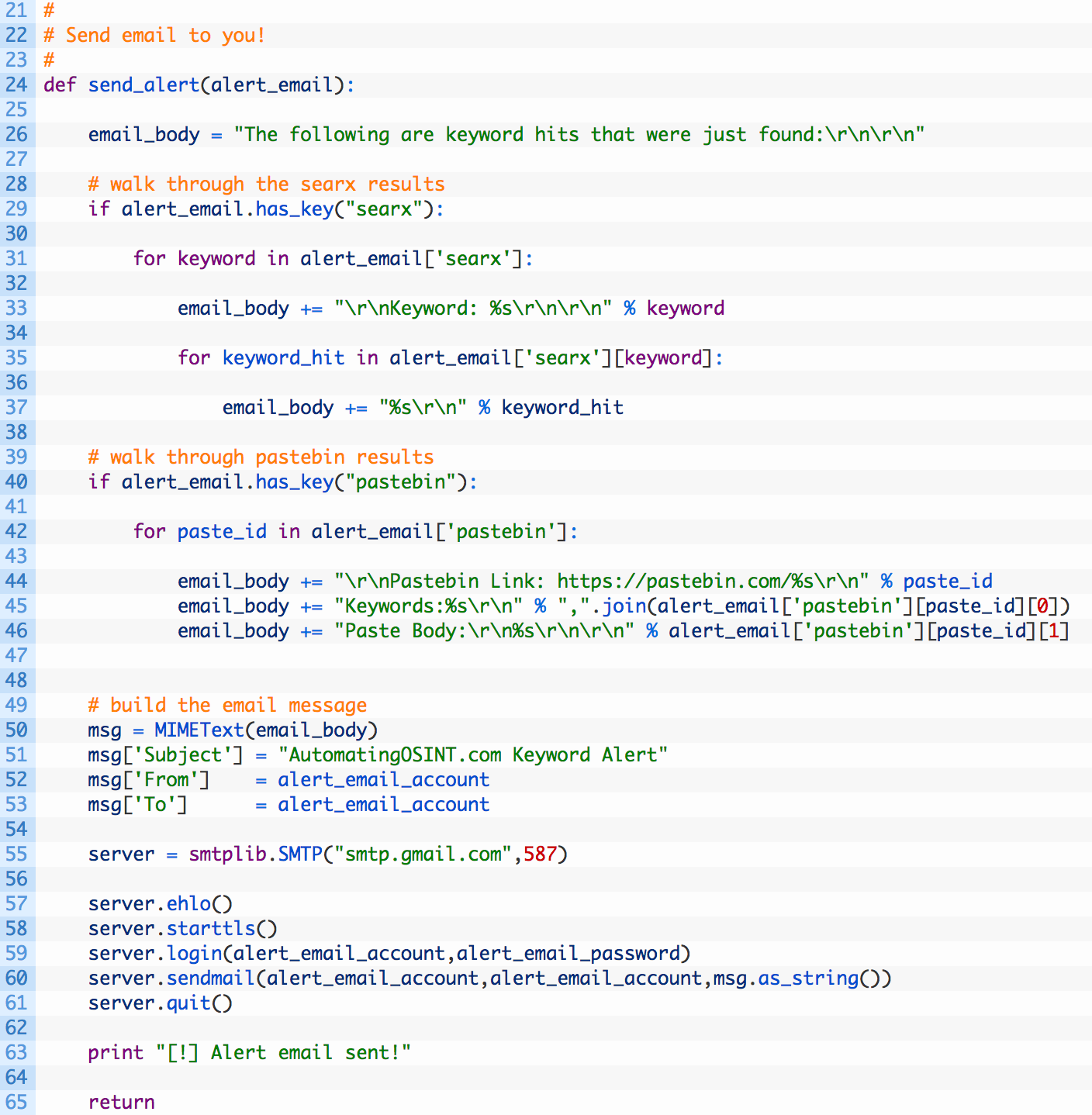This screenshot has width=1092, height=1115.
Task: Click sendmail on line 60
Action: click(210, 978)
